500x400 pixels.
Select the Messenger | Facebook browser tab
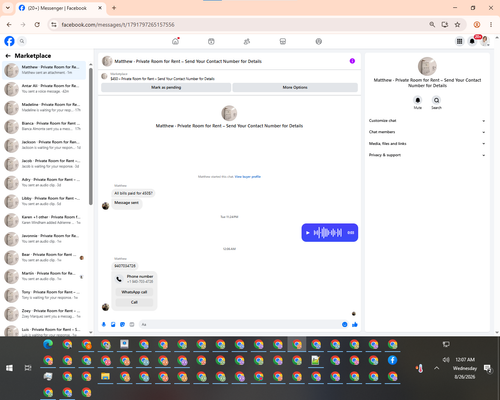[x=60, y=8]
